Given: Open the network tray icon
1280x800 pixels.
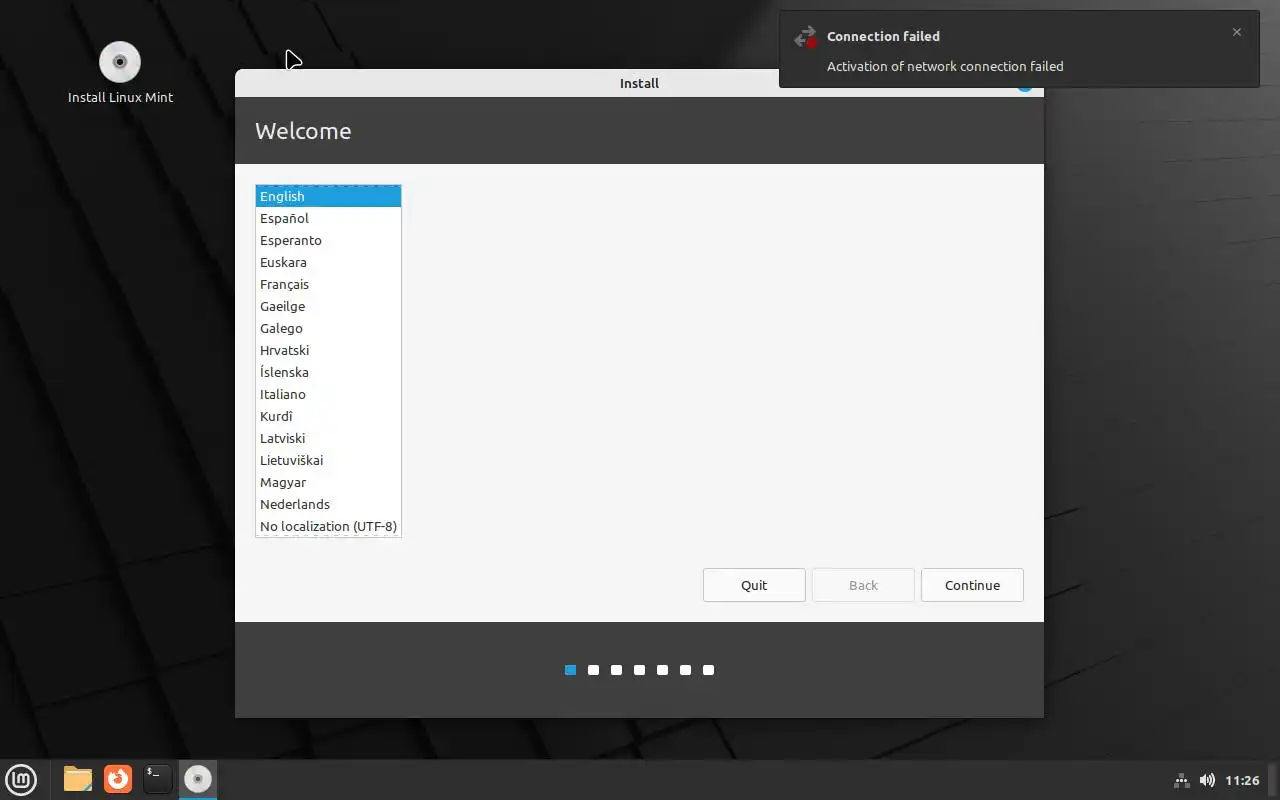Looking at the screenshot, I should tap(1181, 780).
